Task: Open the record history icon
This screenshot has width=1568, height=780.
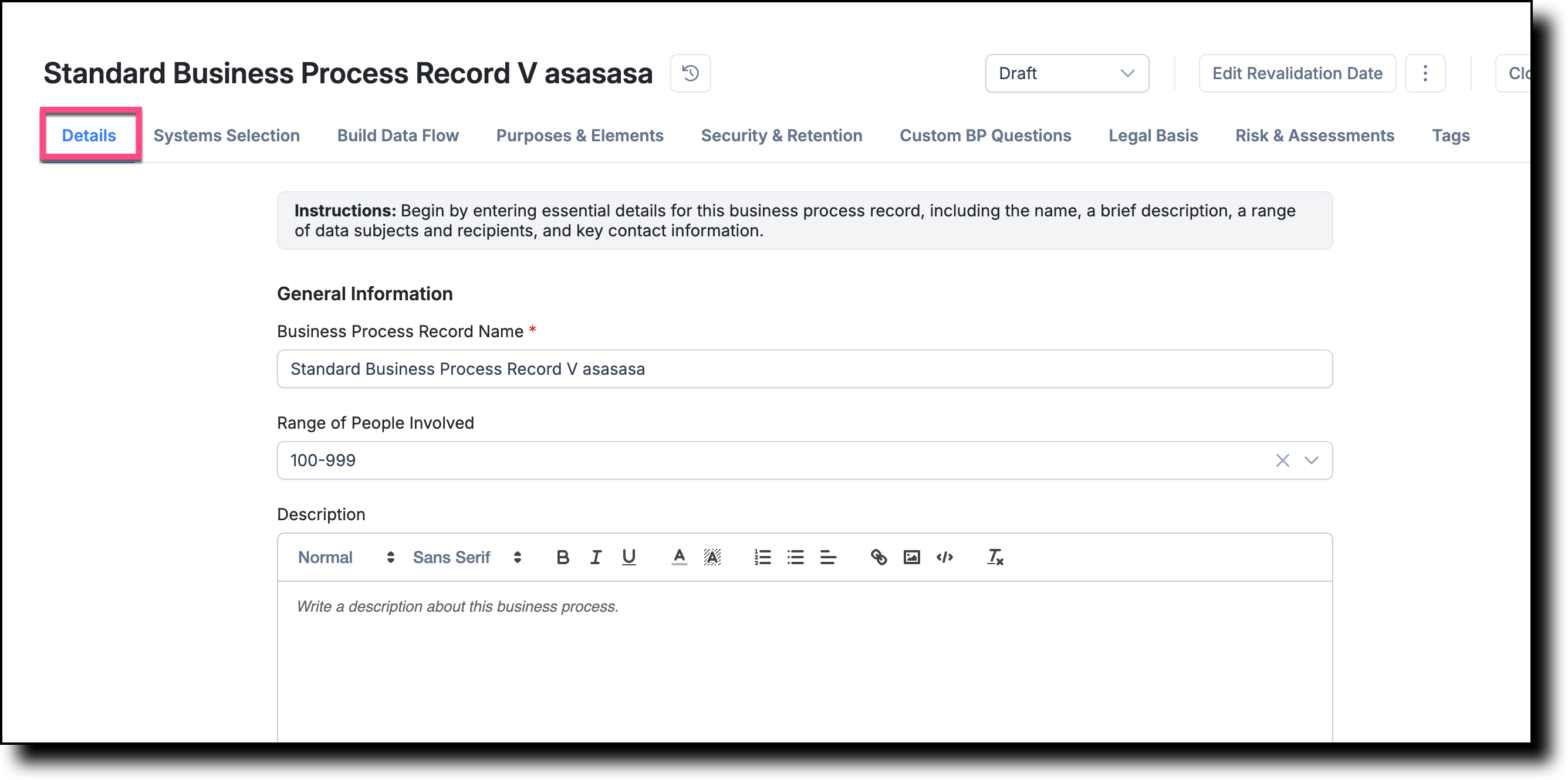Action: point(690,73)
